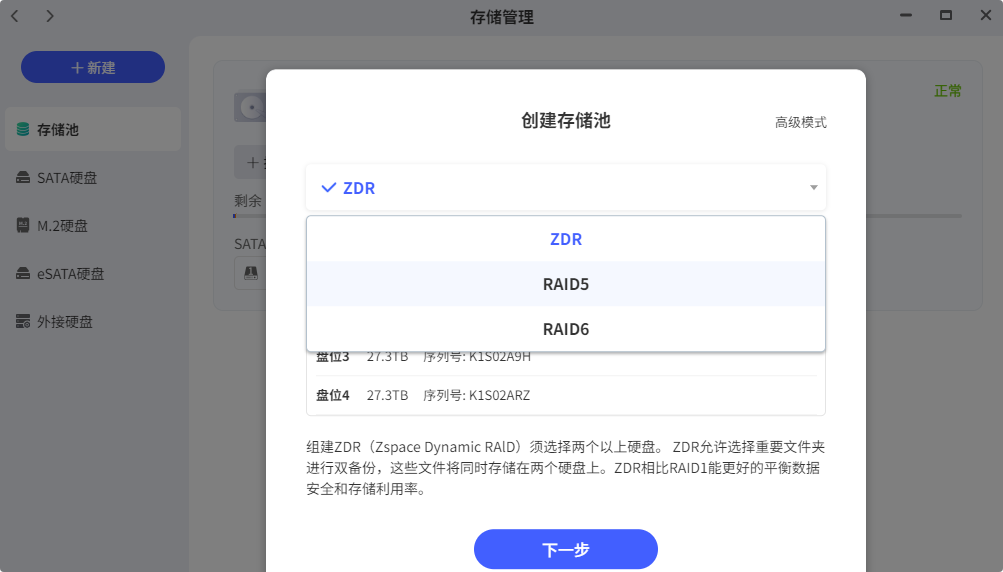Select disk slot 盘位3 row
The image size is (1003, 572).
click(565, 358)
